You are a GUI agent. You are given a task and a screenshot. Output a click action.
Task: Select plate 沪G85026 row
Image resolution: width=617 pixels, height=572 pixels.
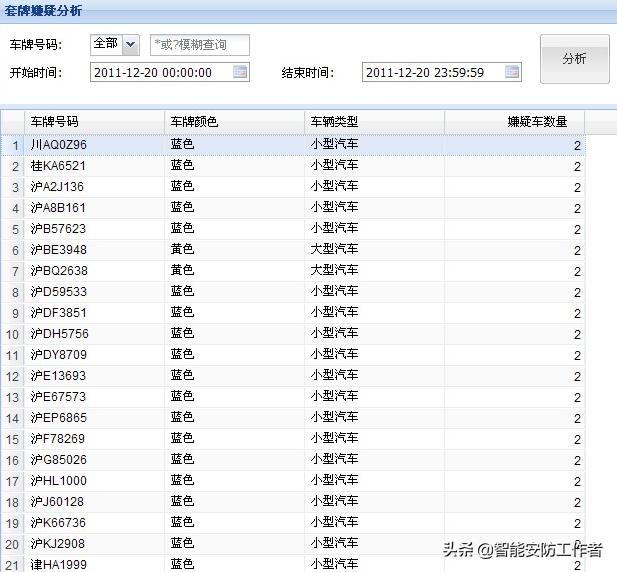click(293, 460)
